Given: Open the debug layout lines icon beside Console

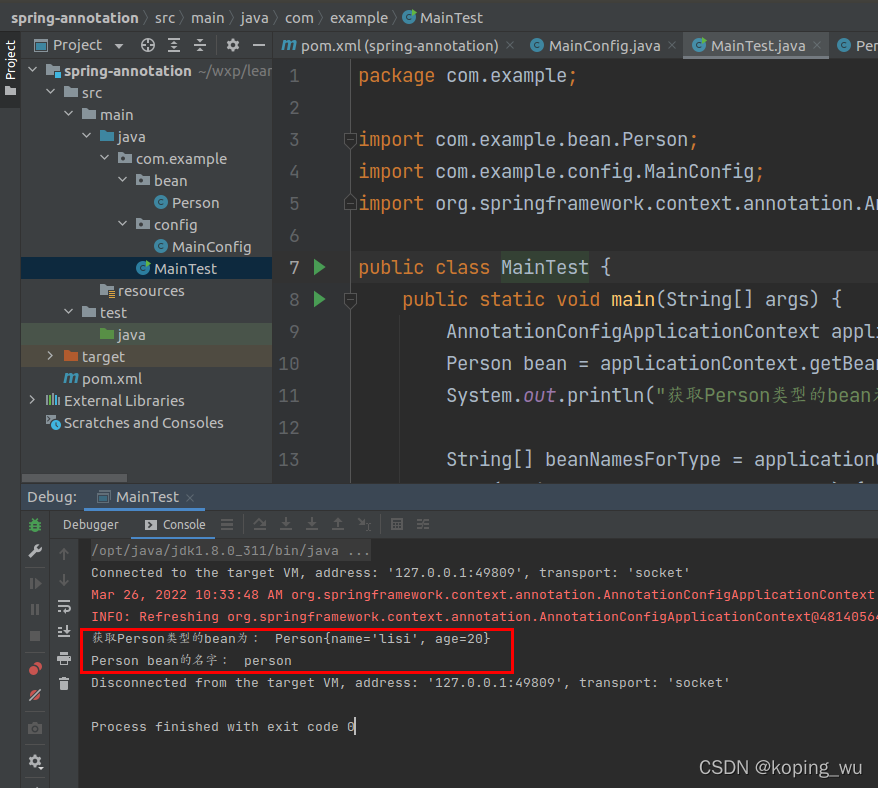Looking at the screenshot, I should tap(227, 524).
